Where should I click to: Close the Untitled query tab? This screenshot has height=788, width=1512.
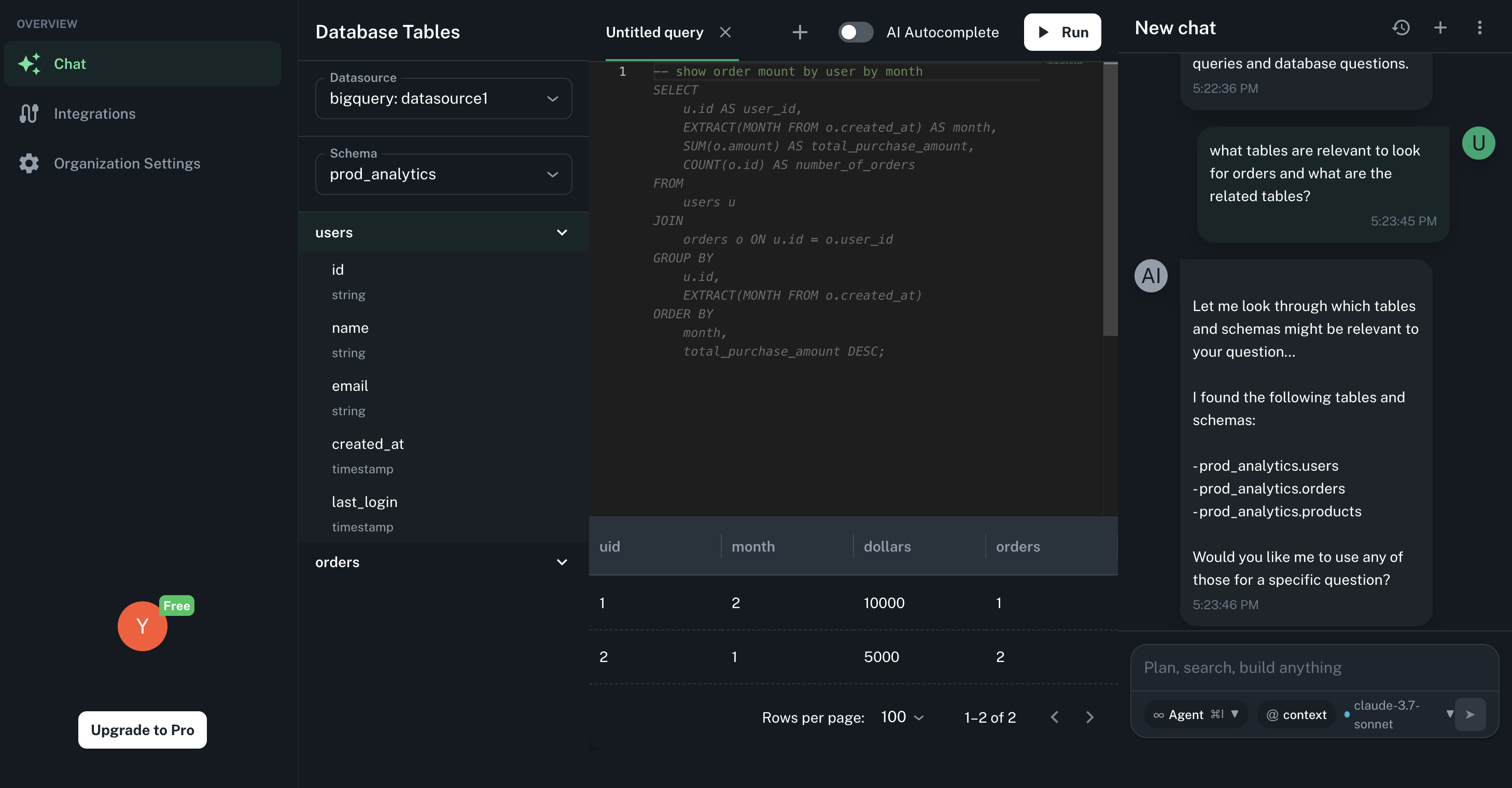(725, 32)
